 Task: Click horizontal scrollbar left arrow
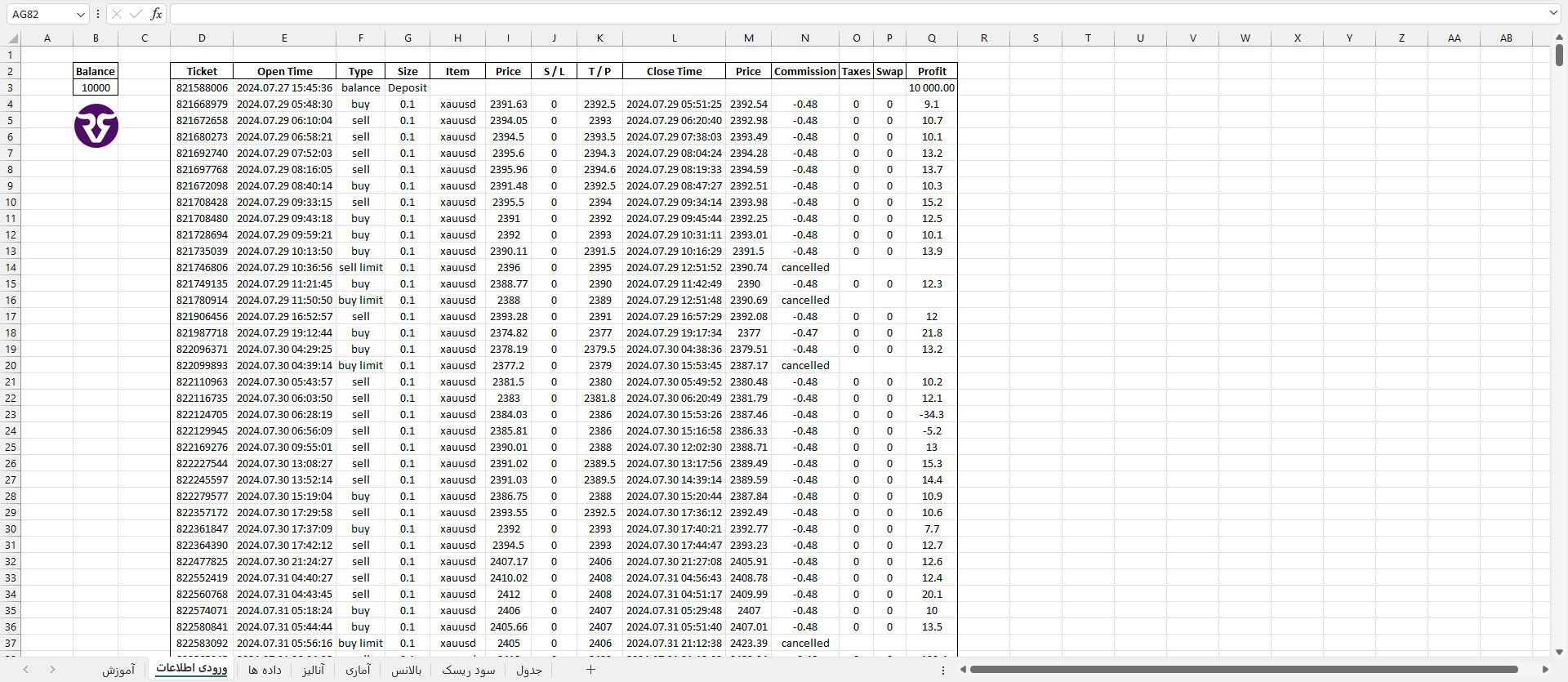(x=963, y=670)
